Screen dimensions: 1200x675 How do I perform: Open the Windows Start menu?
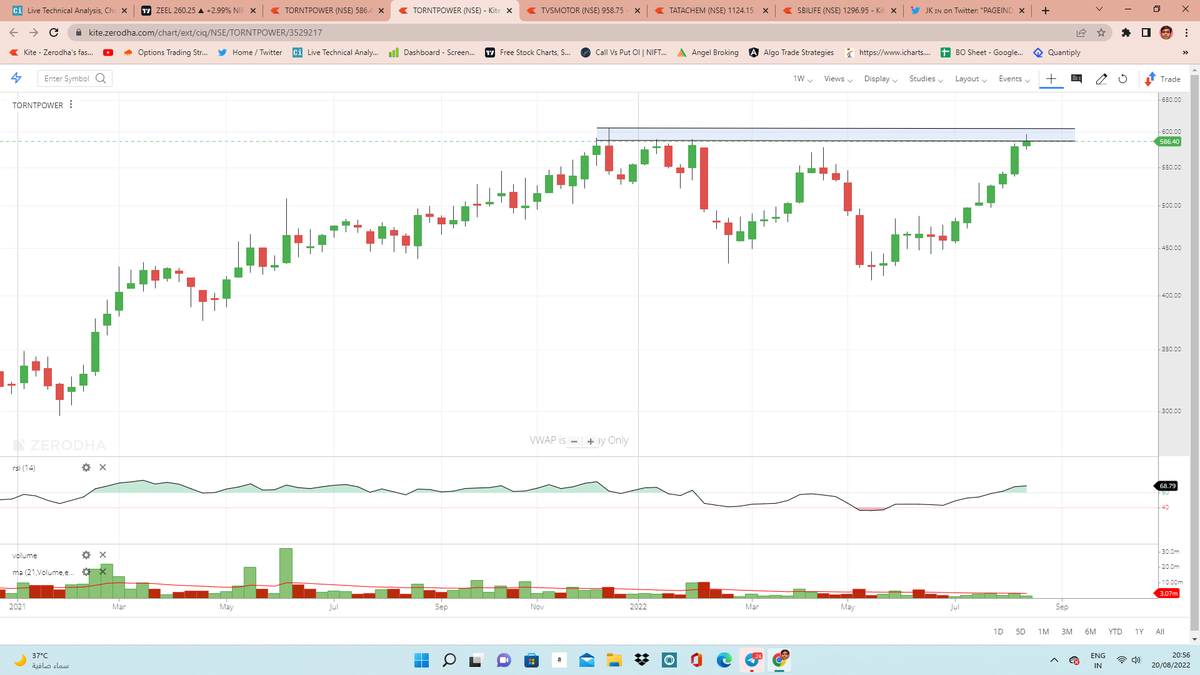[420, 659]
